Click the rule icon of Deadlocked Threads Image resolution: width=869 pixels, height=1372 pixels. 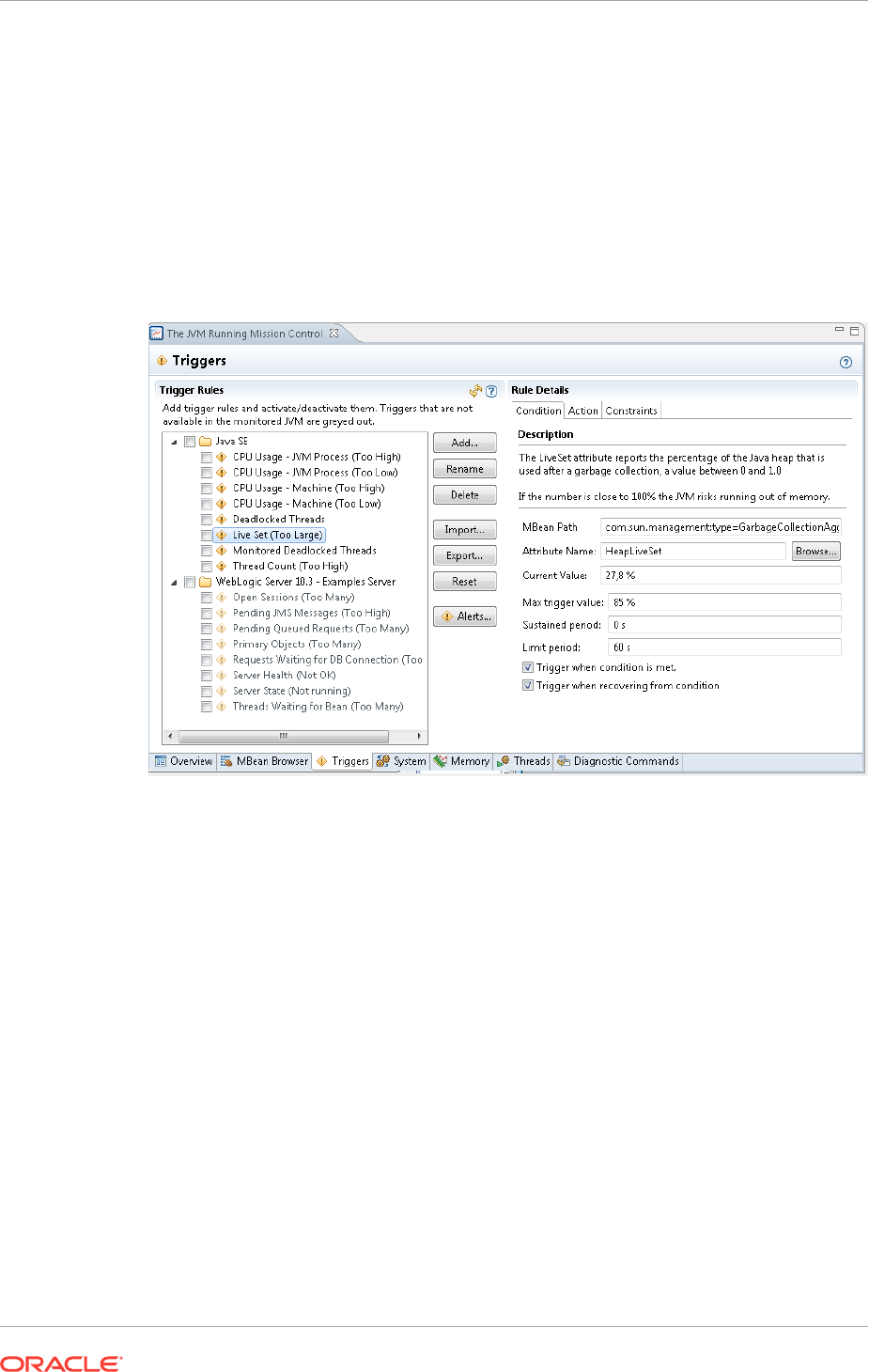222,519
